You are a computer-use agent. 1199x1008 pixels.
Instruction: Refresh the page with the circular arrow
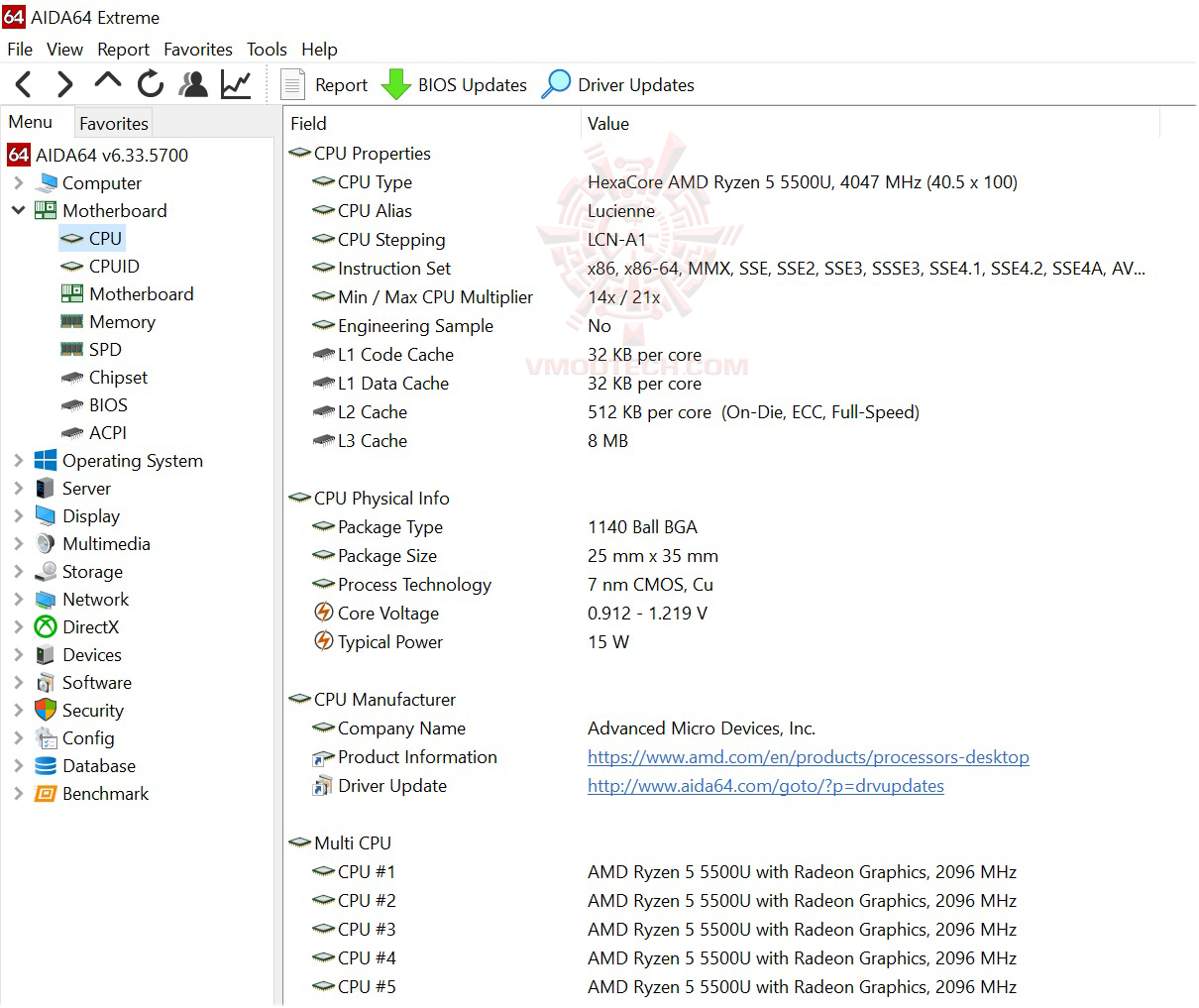151,84
